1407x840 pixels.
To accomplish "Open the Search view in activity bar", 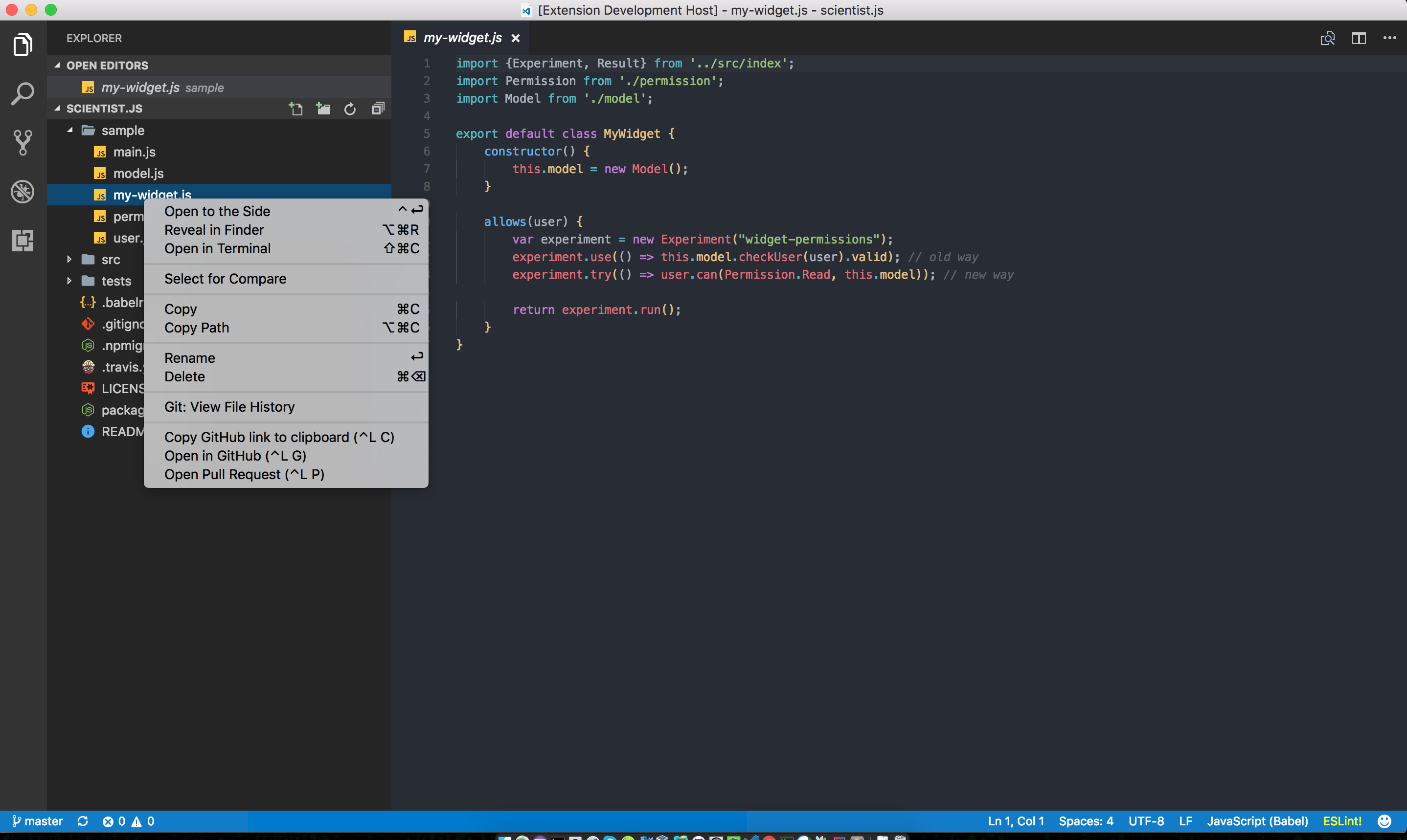I will click(23, 93).
